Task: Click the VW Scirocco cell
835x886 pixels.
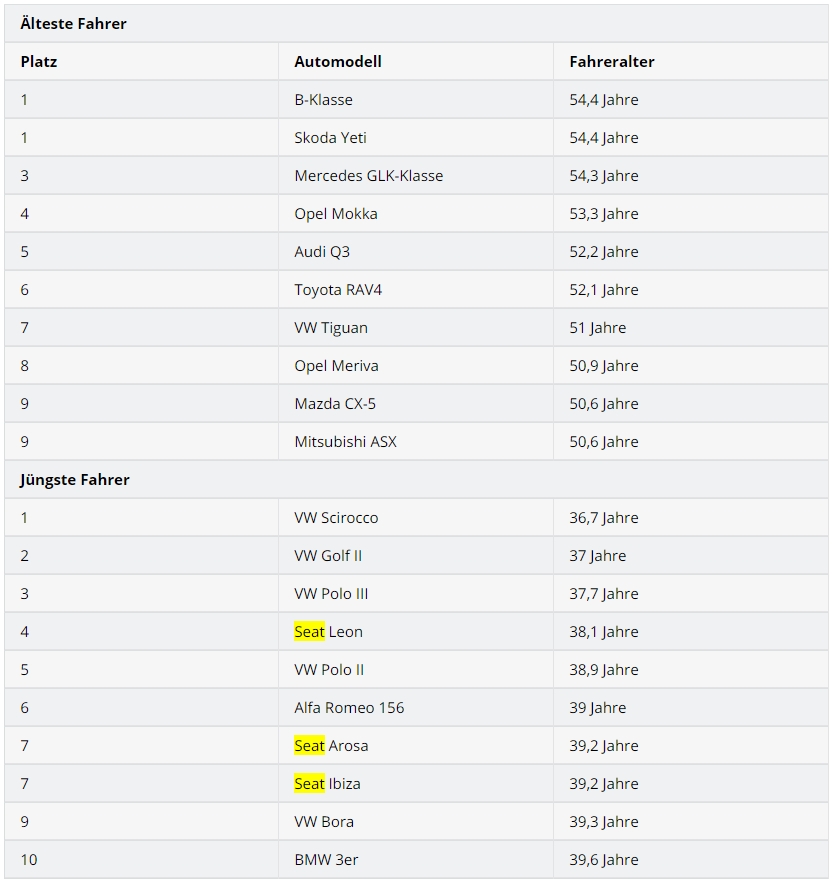Action: point(336,518)
